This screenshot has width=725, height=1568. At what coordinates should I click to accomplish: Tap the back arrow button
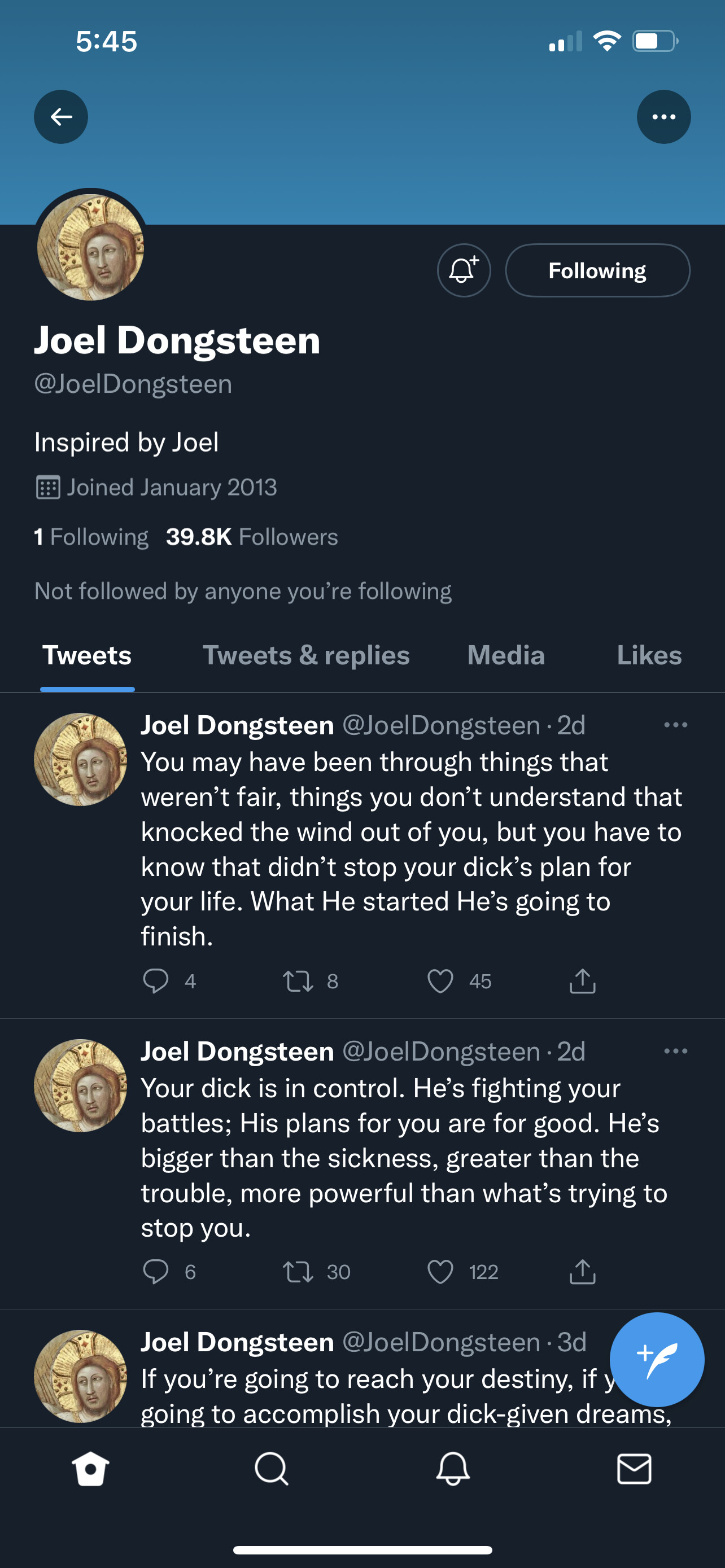click(61, 117)
